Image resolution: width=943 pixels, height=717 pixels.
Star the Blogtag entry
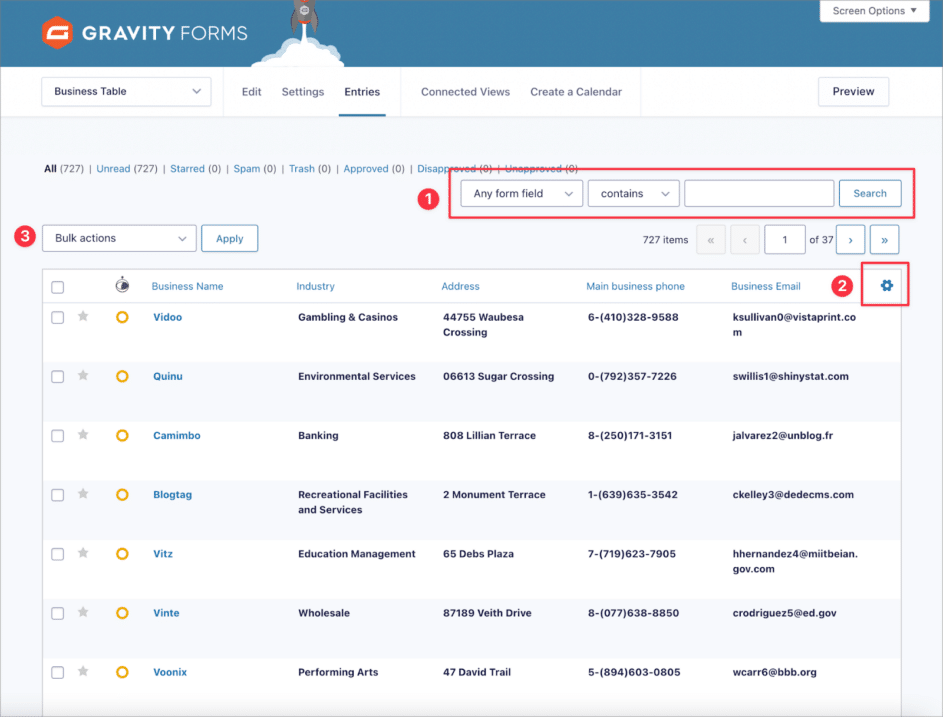click(x=83, y=495)
